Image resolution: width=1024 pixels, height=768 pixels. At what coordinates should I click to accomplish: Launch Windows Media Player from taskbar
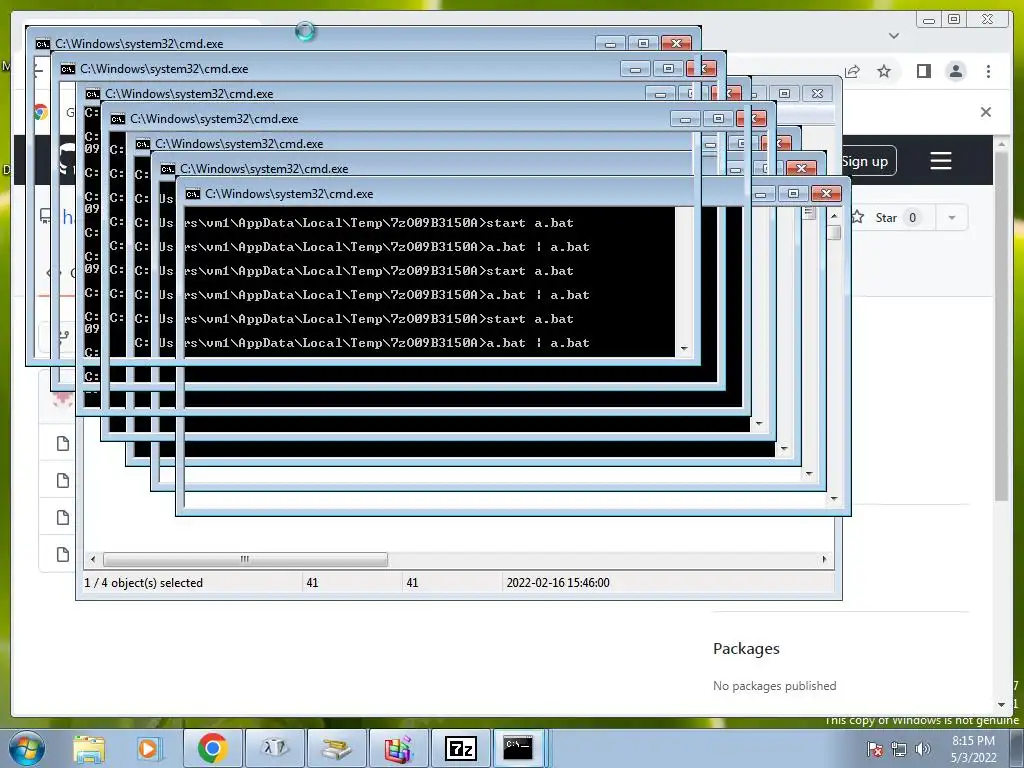tap(148, 748)
